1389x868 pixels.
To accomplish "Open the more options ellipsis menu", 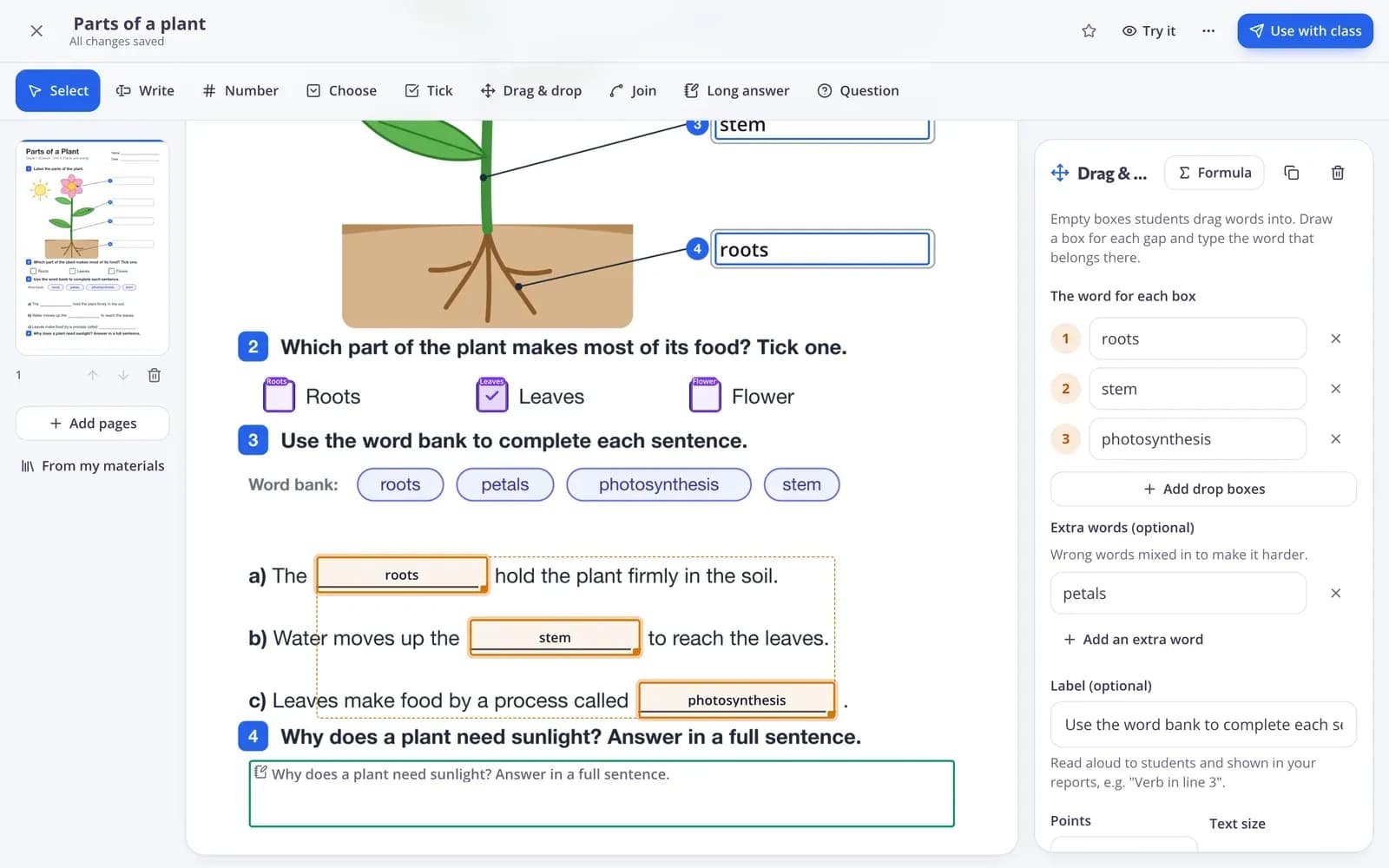I will (x=1208, y=31).
